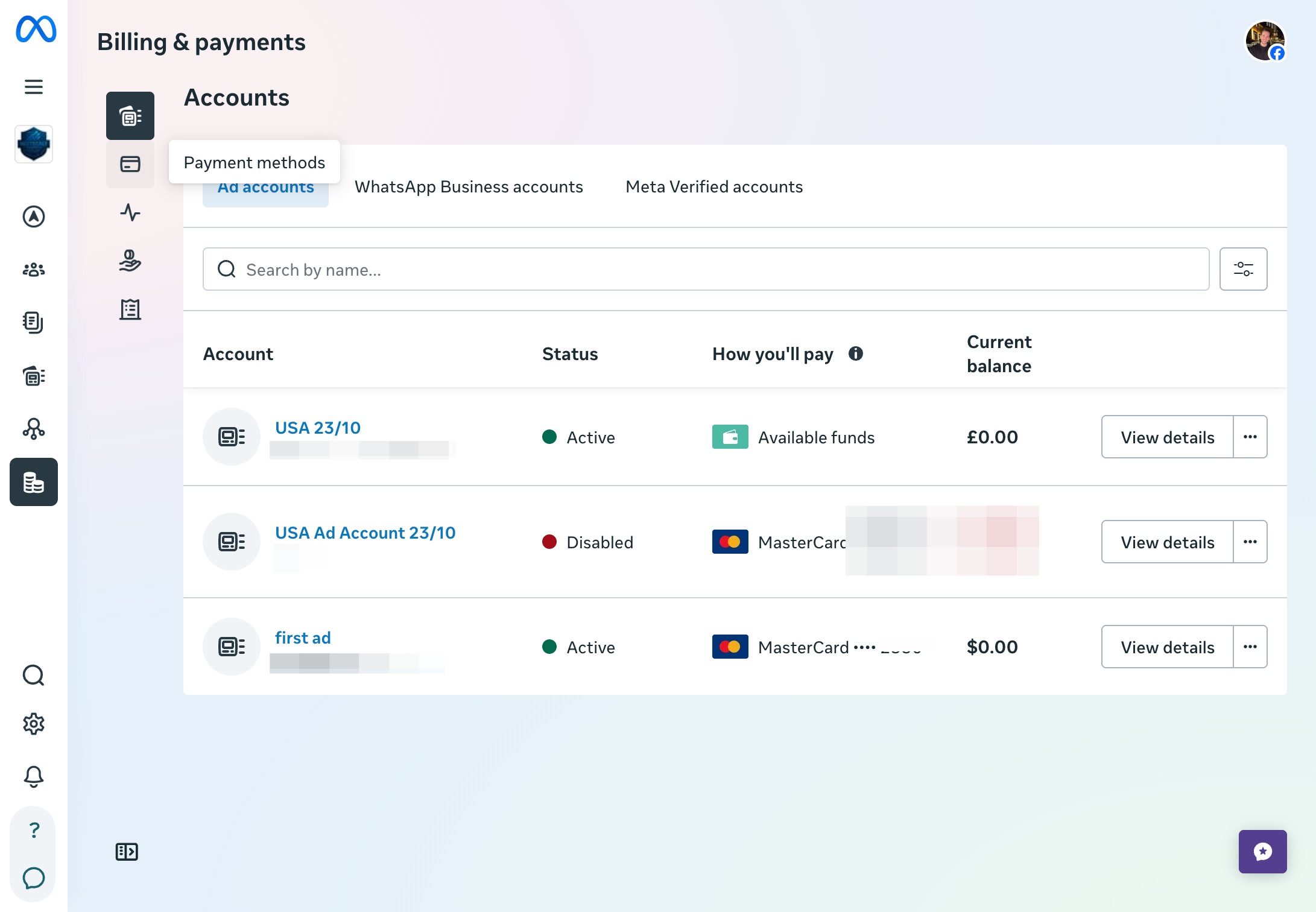
Task: View details for USA Ad Account 23/10
Action: (x=1168, y=542)
